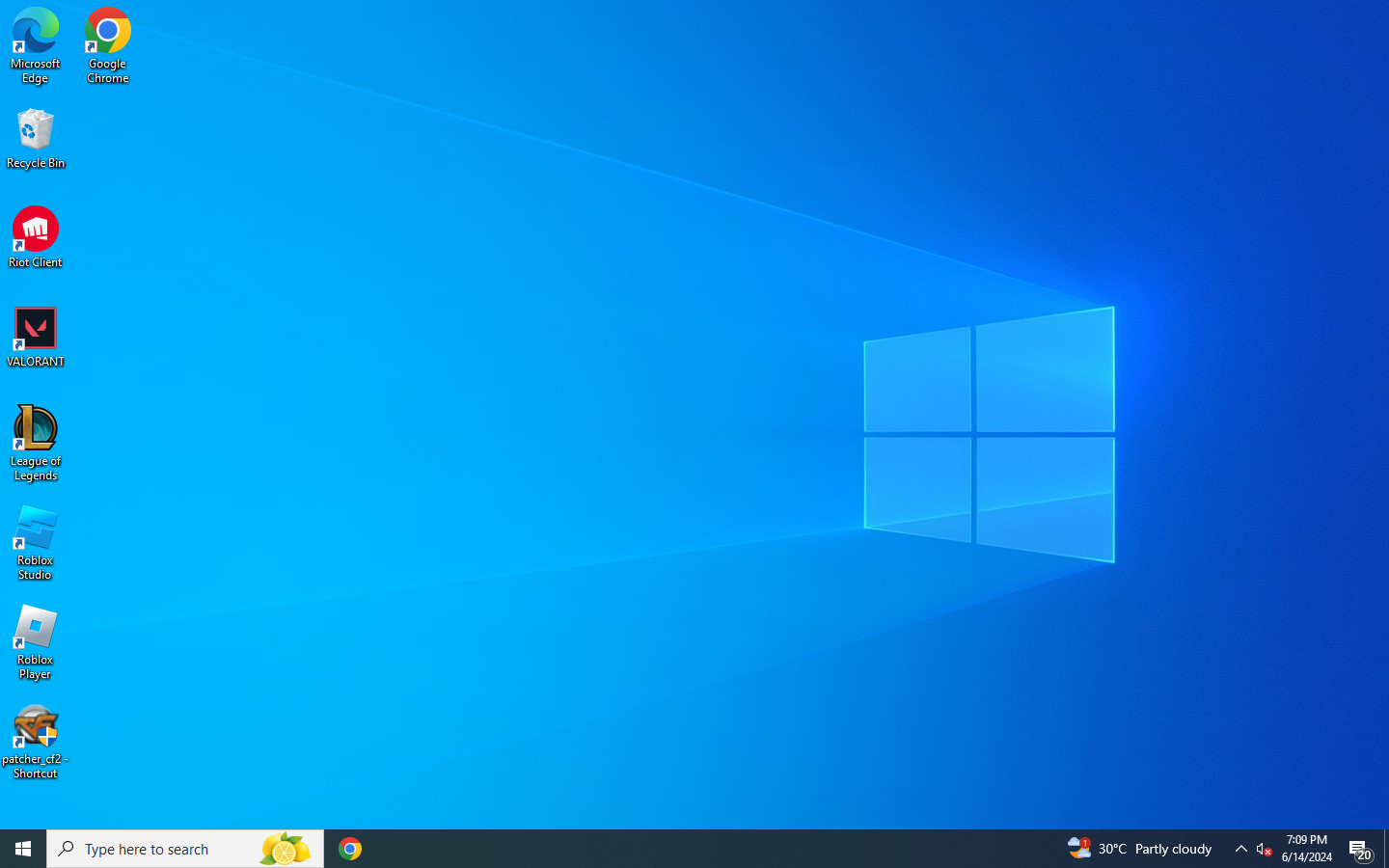Open the Action Center notifications
This screenshot has height=868, width=1389.
(x=1360, y=849)
